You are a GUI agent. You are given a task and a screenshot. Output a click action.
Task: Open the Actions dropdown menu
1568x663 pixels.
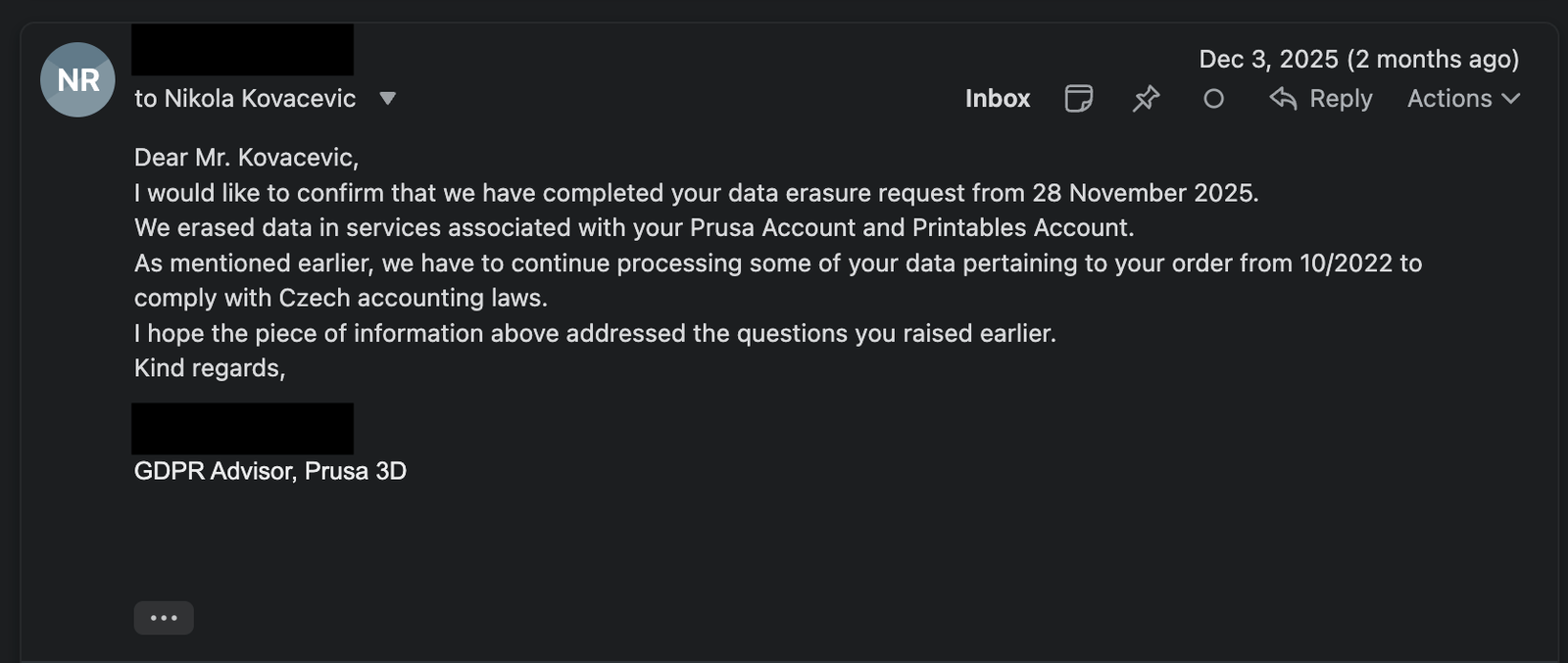1450,98
